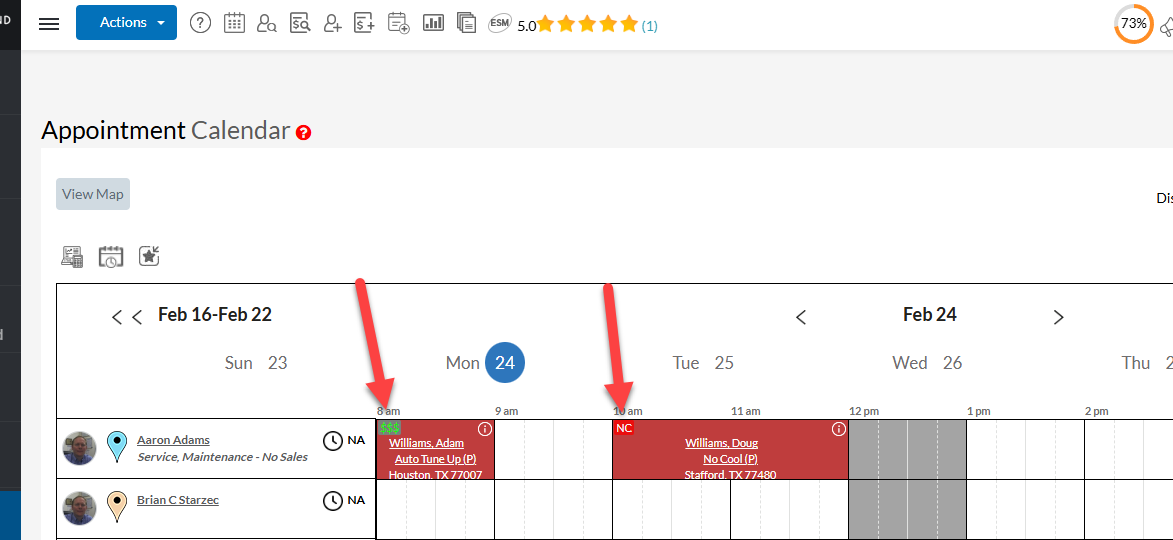Open the hamburger navigation menu
Image resolution: width=1173 pixels, height=540 pixels.
click(49, 23)
